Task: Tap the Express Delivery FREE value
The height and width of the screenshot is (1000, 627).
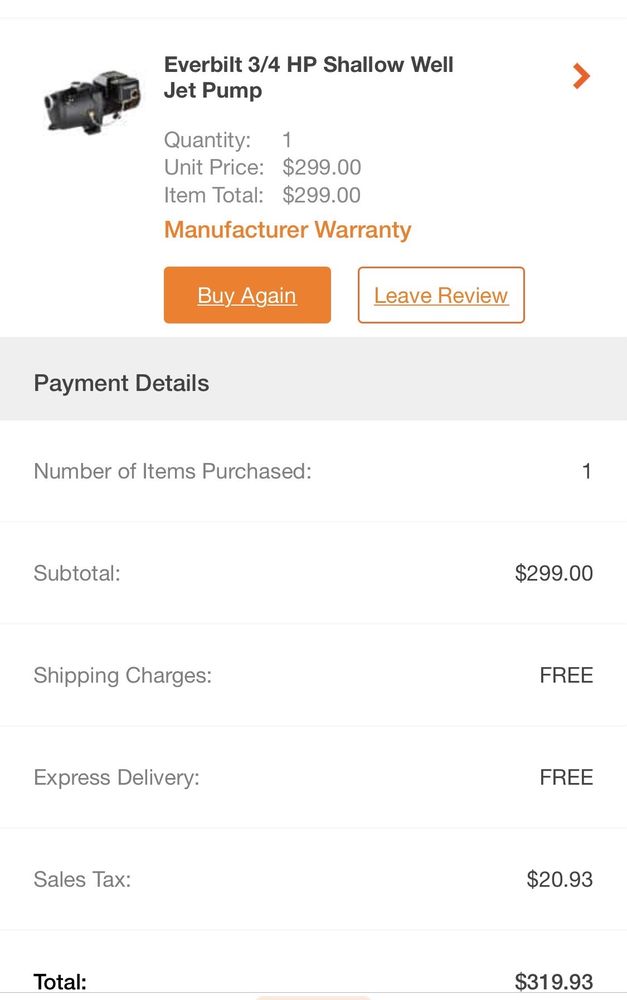Action: [566, 777]
